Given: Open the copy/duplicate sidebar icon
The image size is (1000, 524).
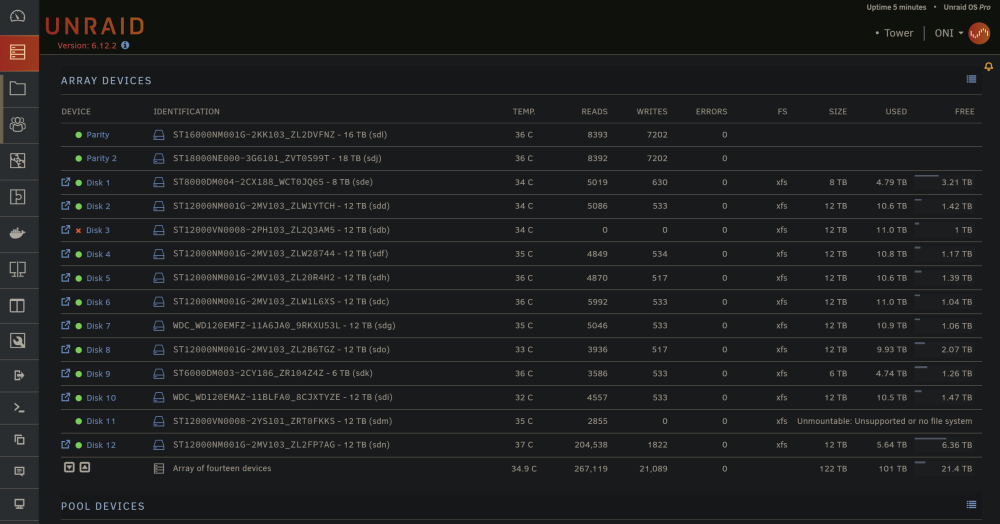Looking at the screenshot, I should click(x=19, y=440).
